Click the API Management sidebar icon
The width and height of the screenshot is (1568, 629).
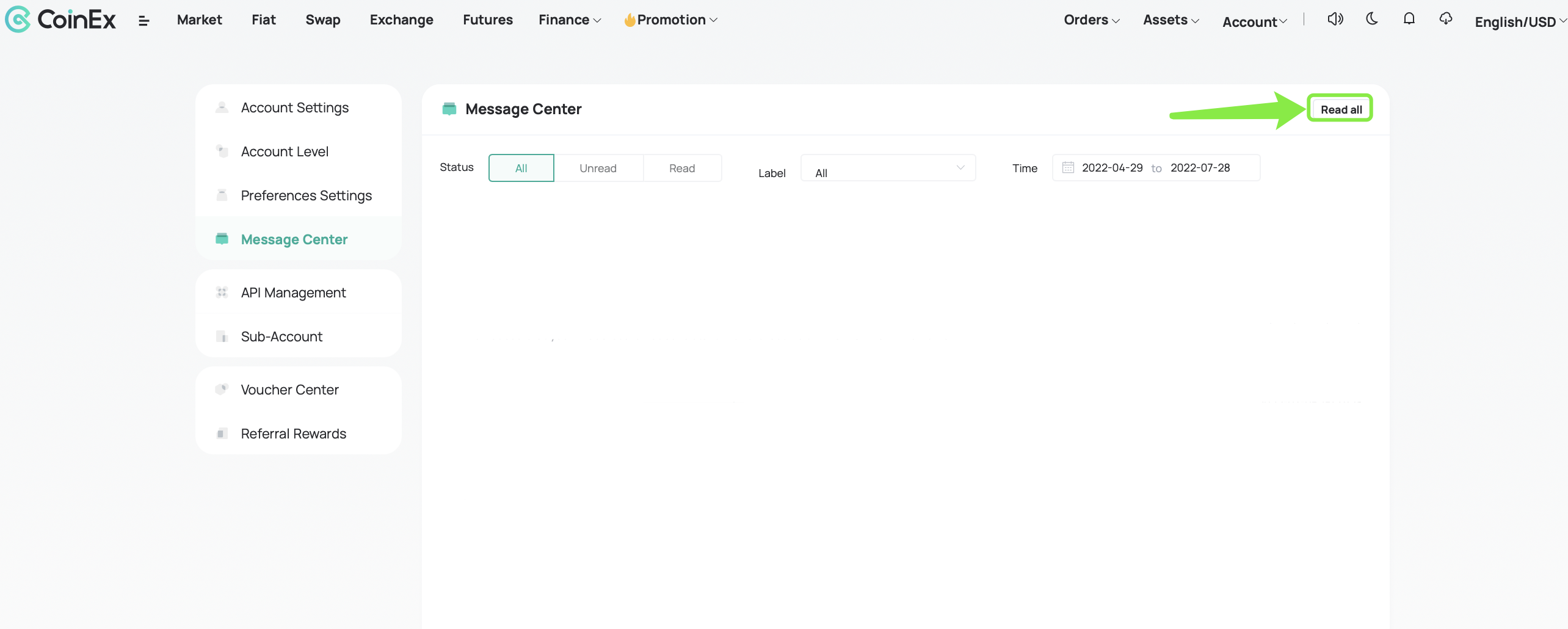tap(222, 293)
